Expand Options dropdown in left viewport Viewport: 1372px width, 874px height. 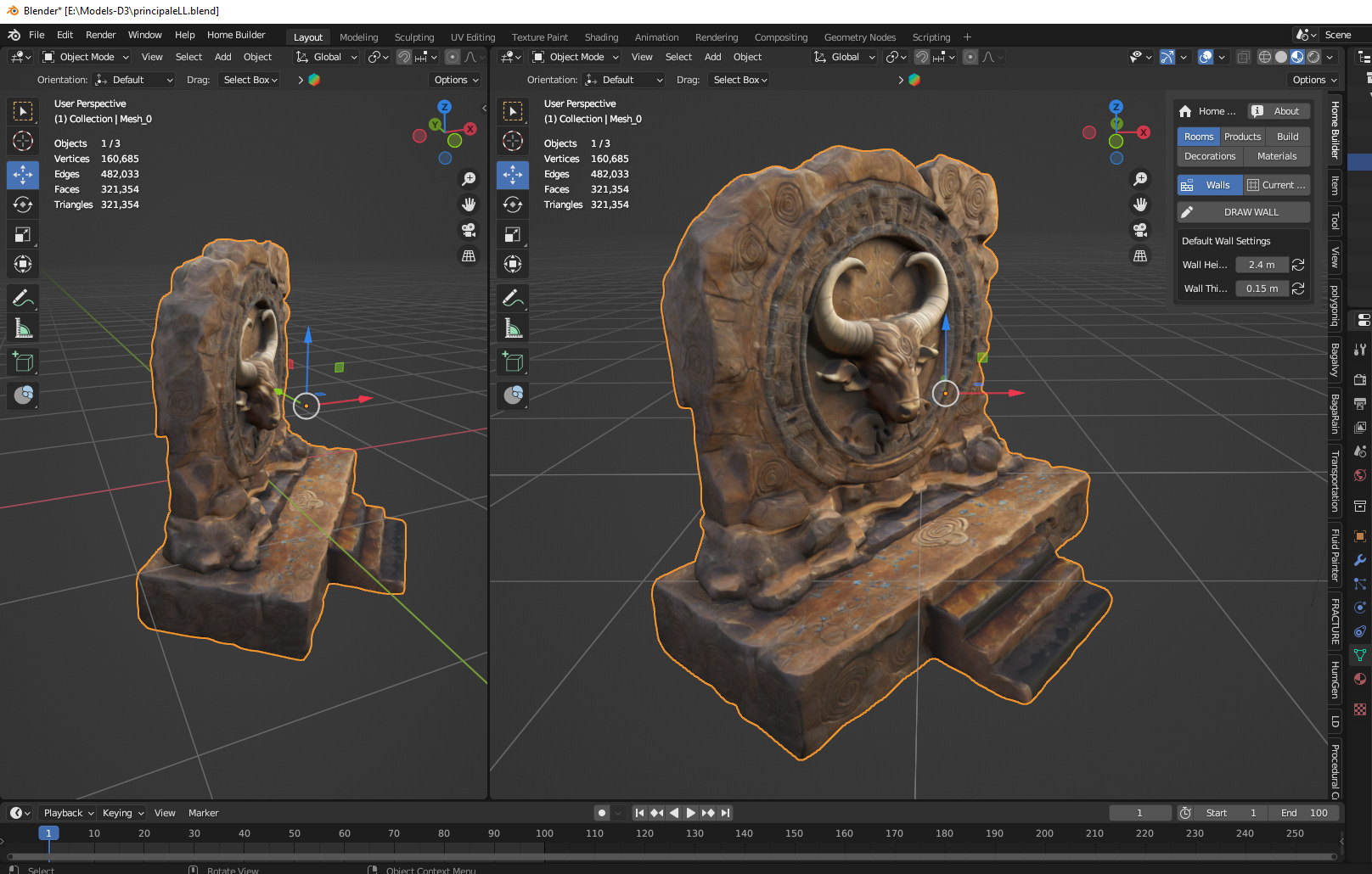click(456, 80)
